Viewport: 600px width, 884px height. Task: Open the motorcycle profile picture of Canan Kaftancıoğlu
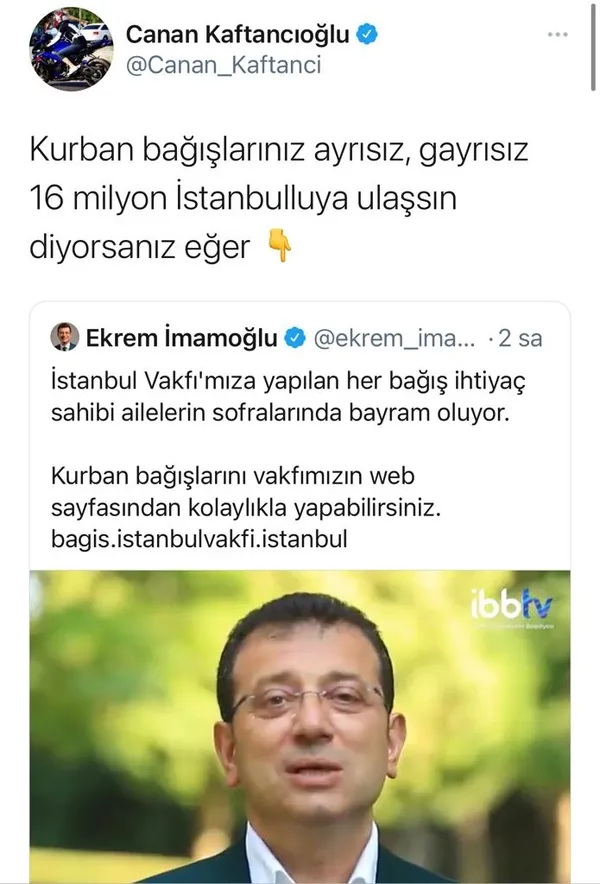pyautogui.click(x=72, y=50)
